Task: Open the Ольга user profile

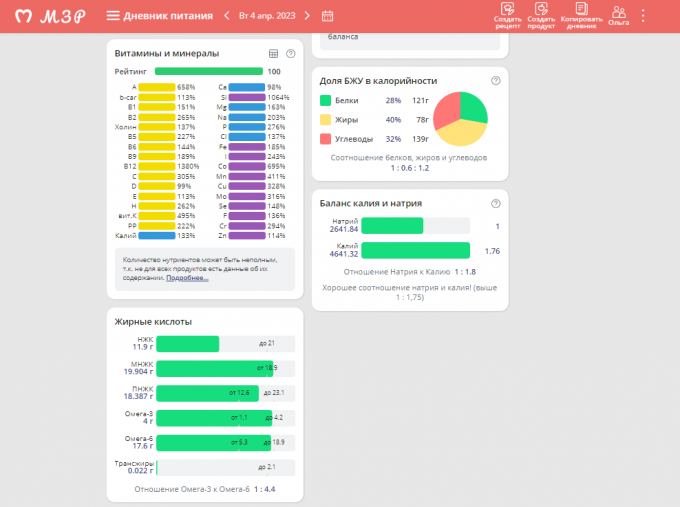Action: [x=619, y=15]
